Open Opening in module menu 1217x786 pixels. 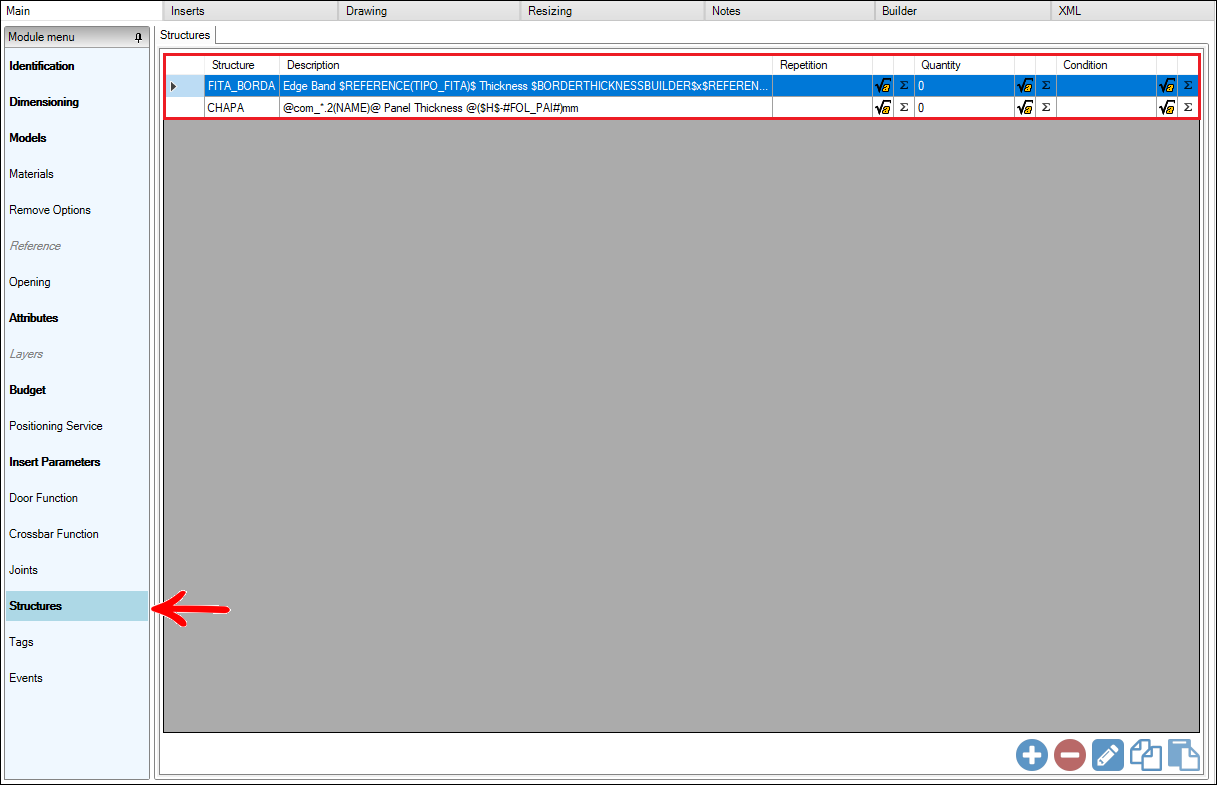(76, 282)
